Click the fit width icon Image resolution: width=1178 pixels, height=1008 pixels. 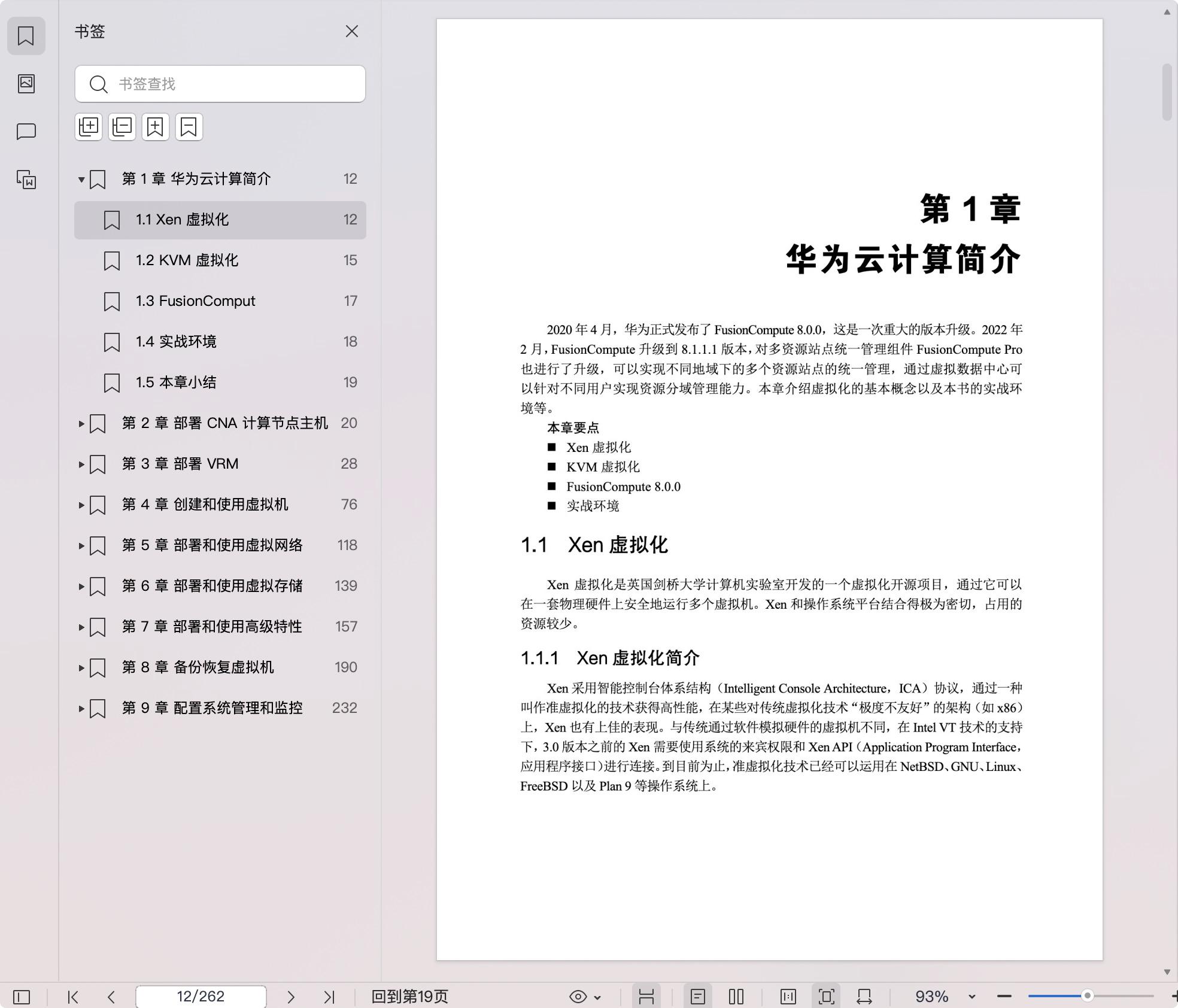[x=864, y=997]
